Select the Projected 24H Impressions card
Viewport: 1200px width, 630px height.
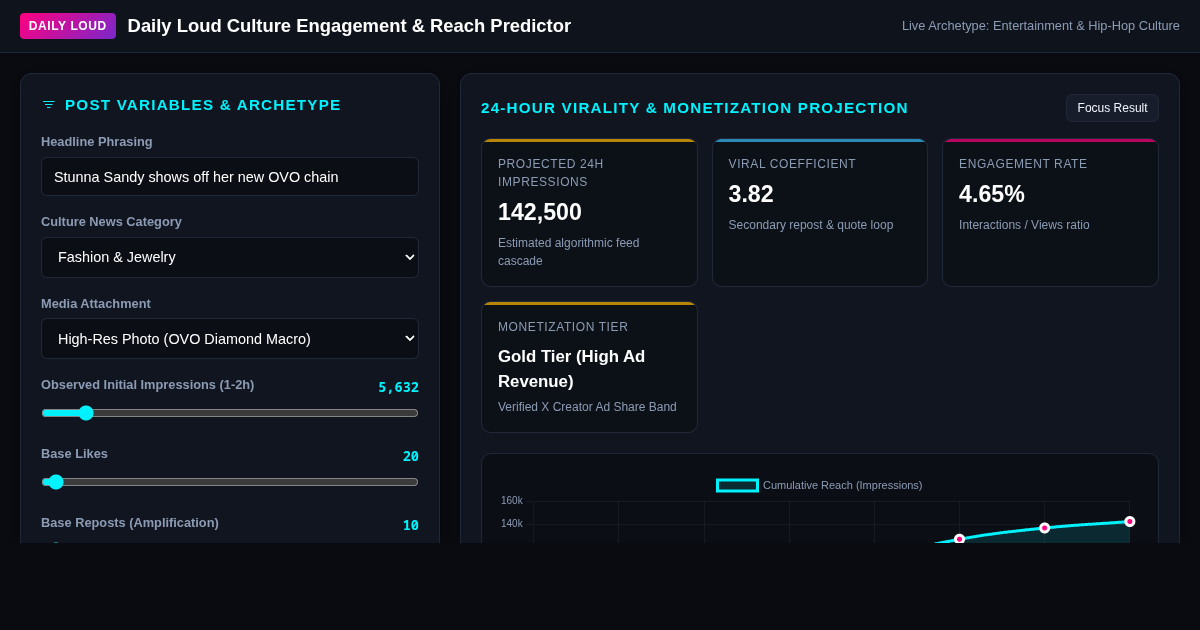pos(589,213)
